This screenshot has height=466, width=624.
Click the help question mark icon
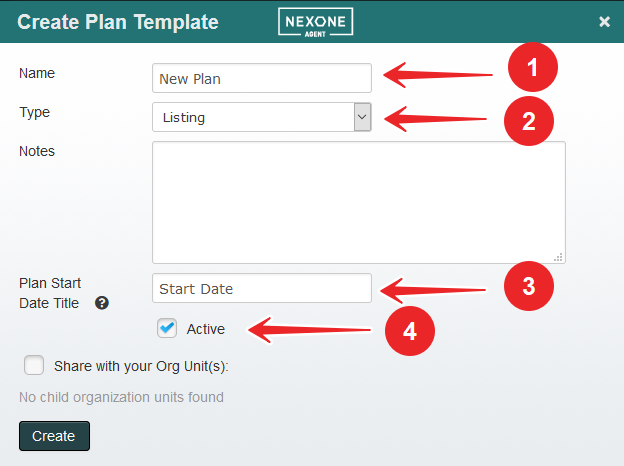pyautogui.click(x=102, y=303)
